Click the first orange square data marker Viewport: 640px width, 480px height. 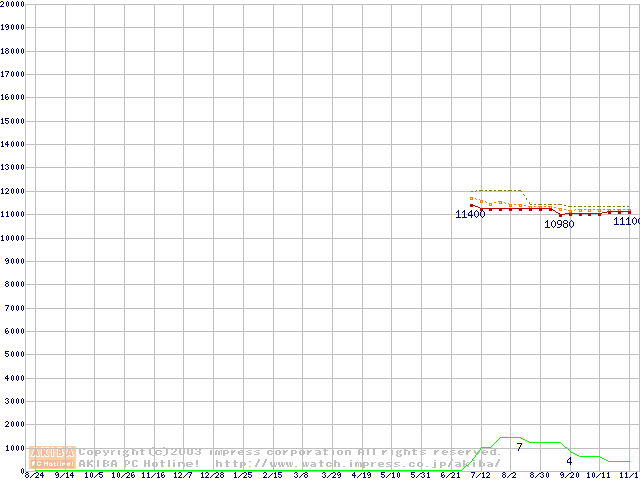click(x=471, y=198)
